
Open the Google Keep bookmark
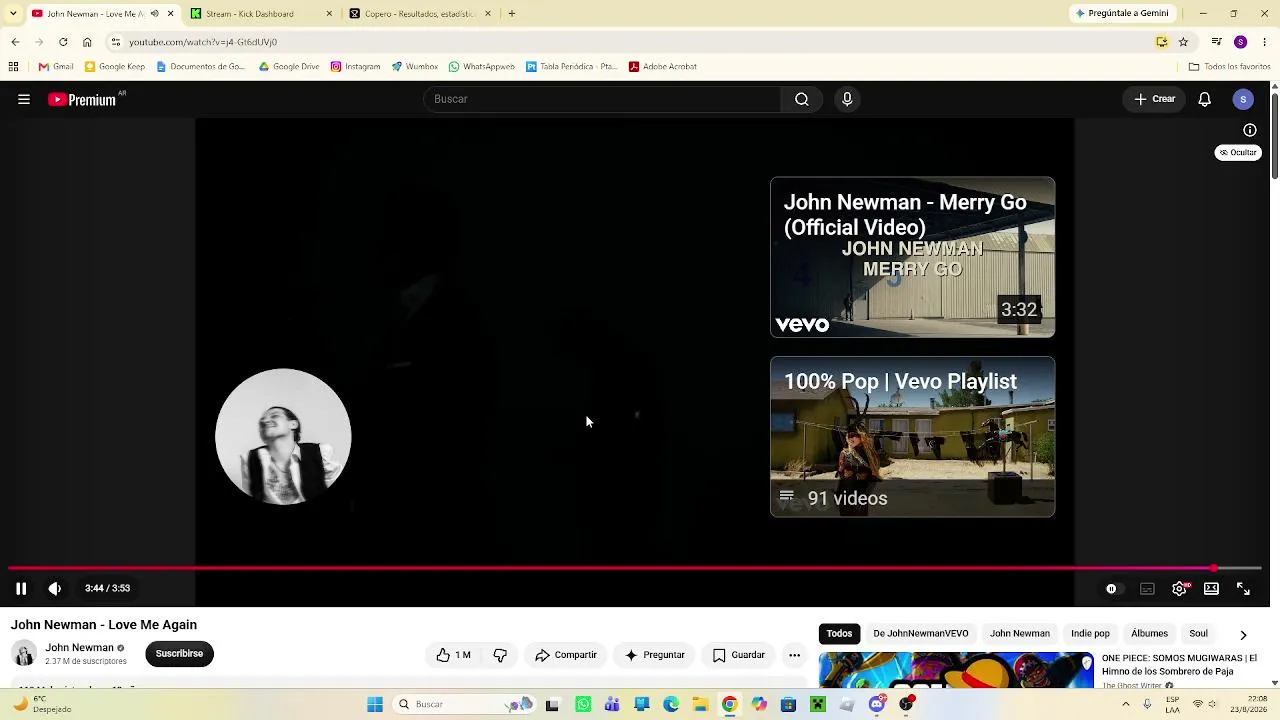[115, 67]
